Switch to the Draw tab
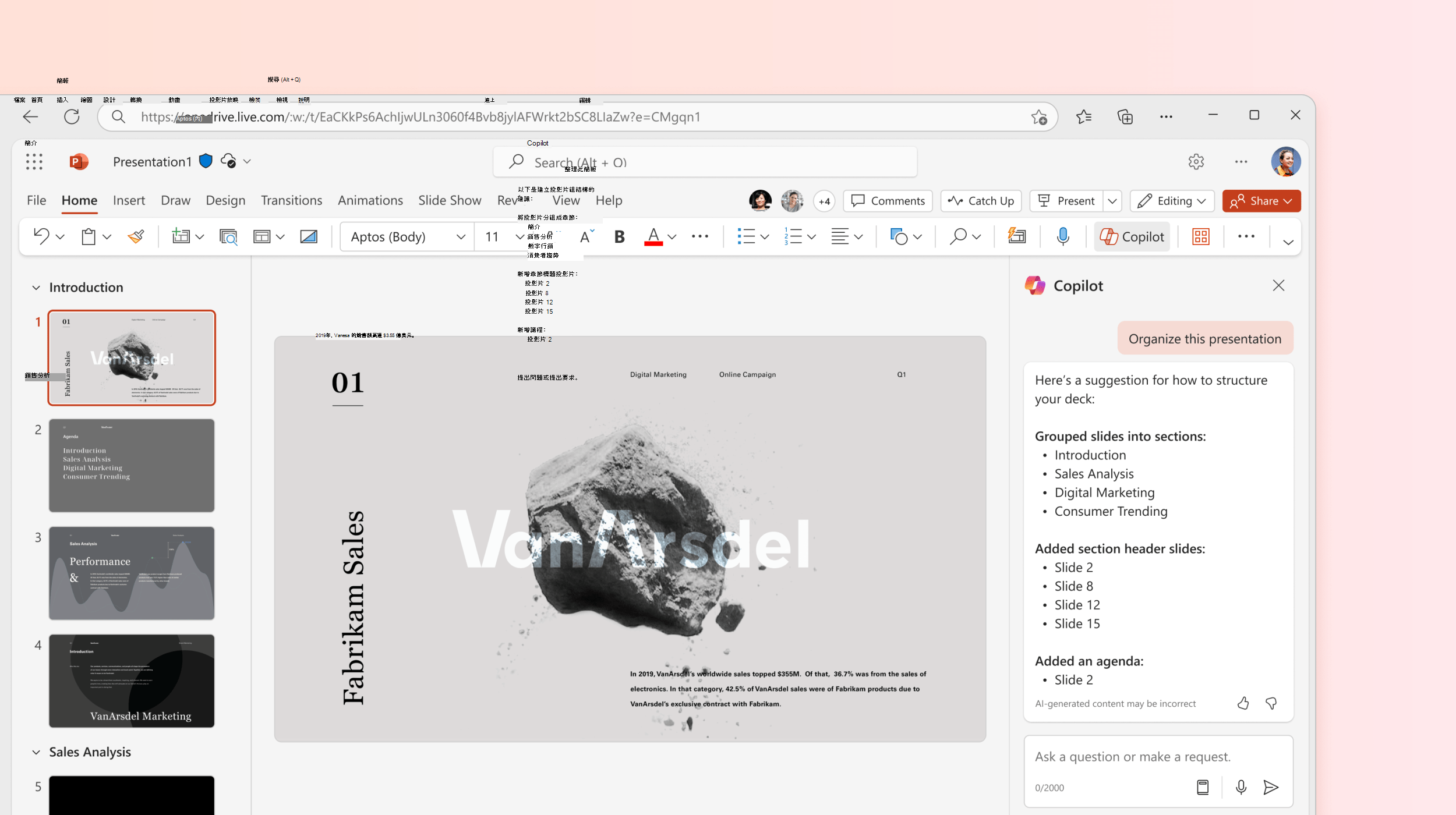 click(175, 200)
